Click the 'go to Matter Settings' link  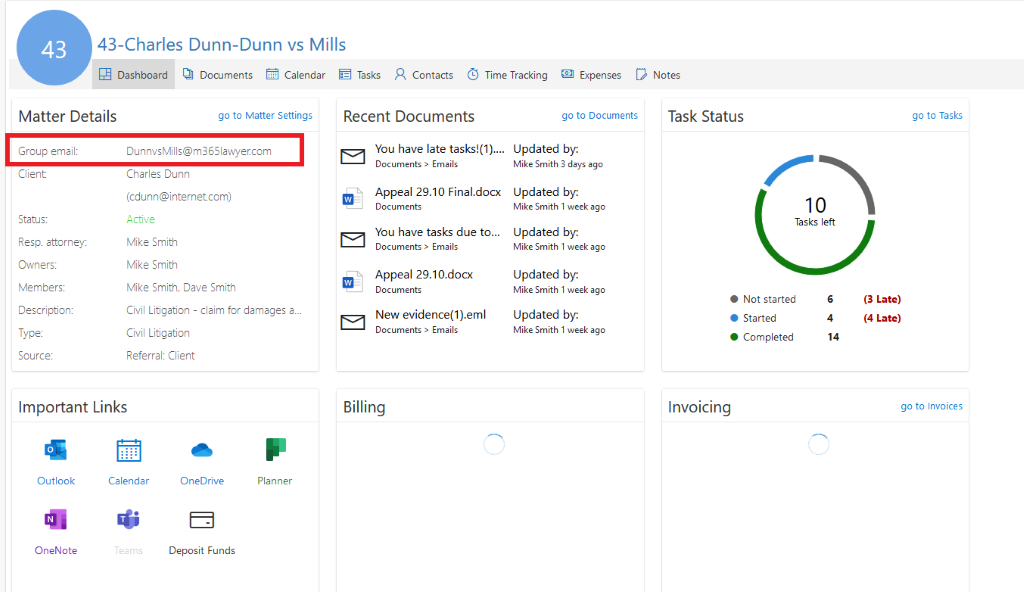point(265,116)
